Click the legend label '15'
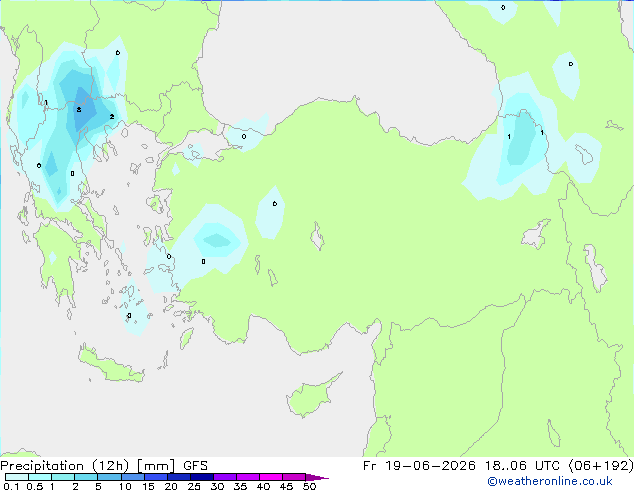634x490 pixels. [x=148, y=486]
